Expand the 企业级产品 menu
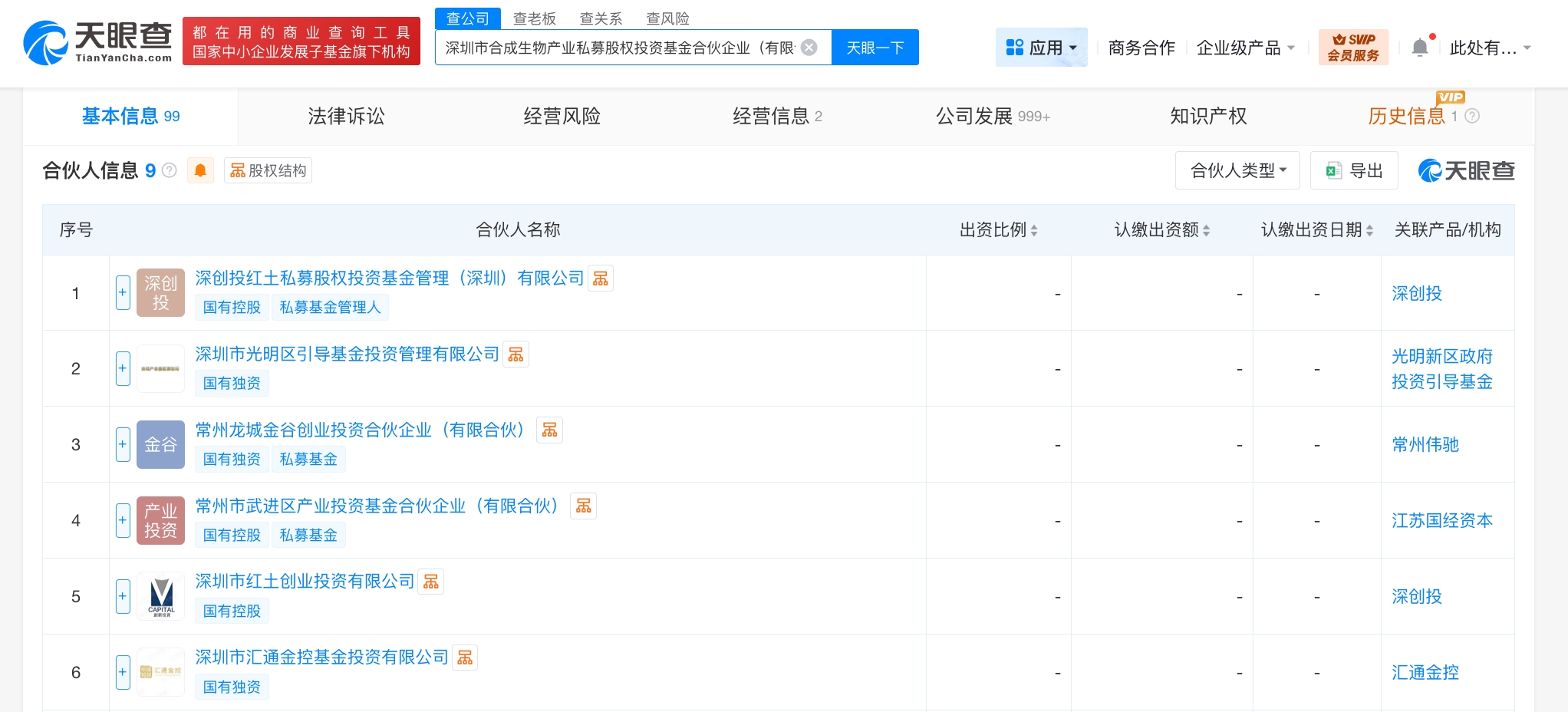This screenshot has width=1568, height=712. pos(1245,48)
